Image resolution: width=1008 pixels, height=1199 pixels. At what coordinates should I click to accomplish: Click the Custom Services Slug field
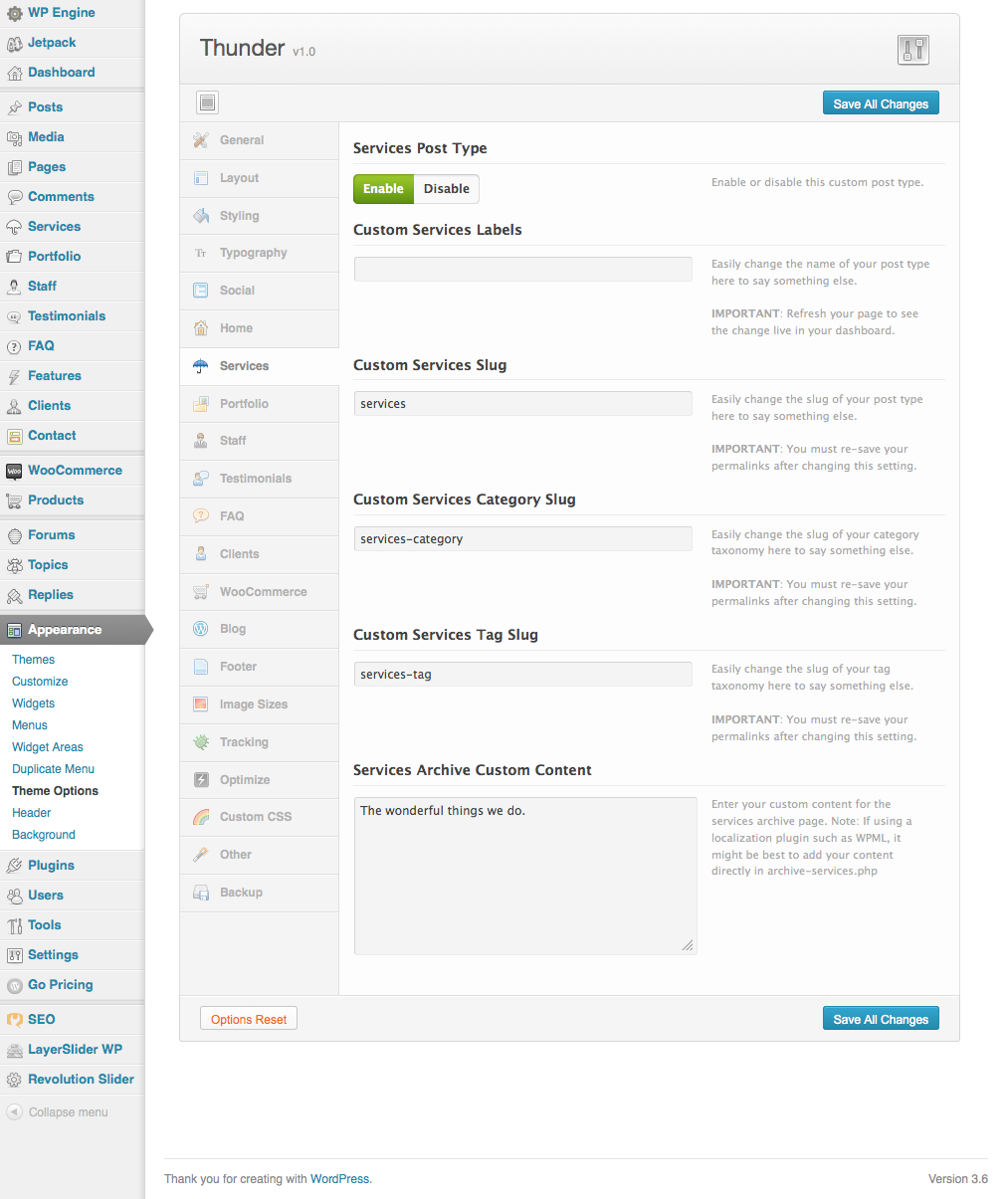pyautogui.click(x=522, y=404)
